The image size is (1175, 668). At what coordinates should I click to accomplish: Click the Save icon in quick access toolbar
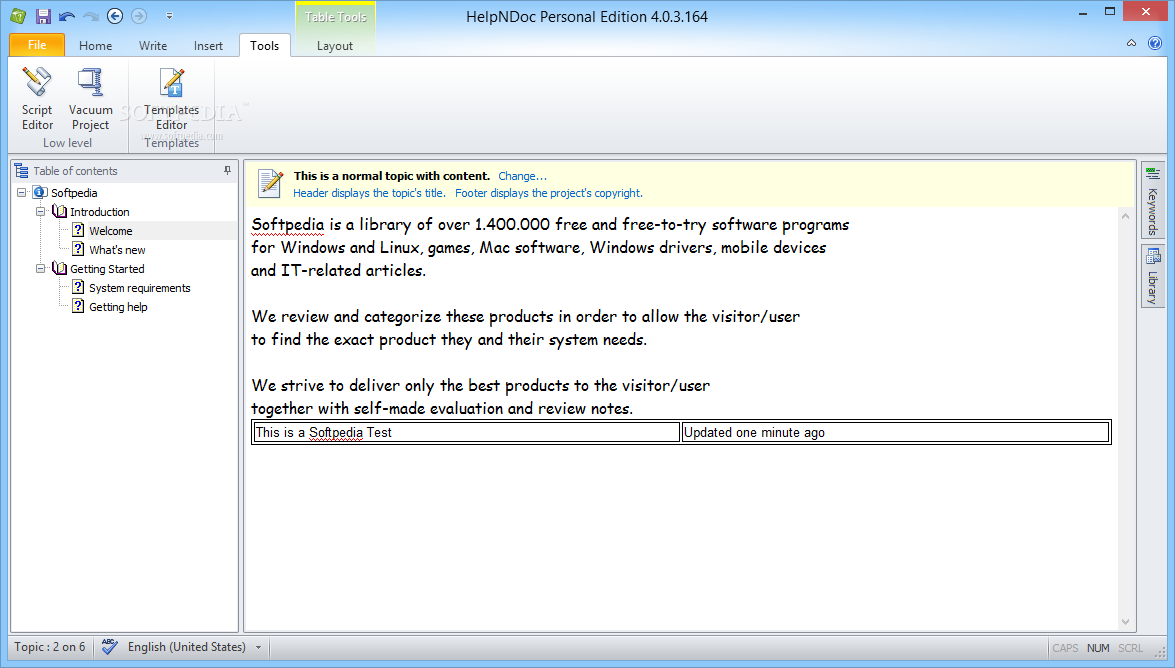click(43, 16)
